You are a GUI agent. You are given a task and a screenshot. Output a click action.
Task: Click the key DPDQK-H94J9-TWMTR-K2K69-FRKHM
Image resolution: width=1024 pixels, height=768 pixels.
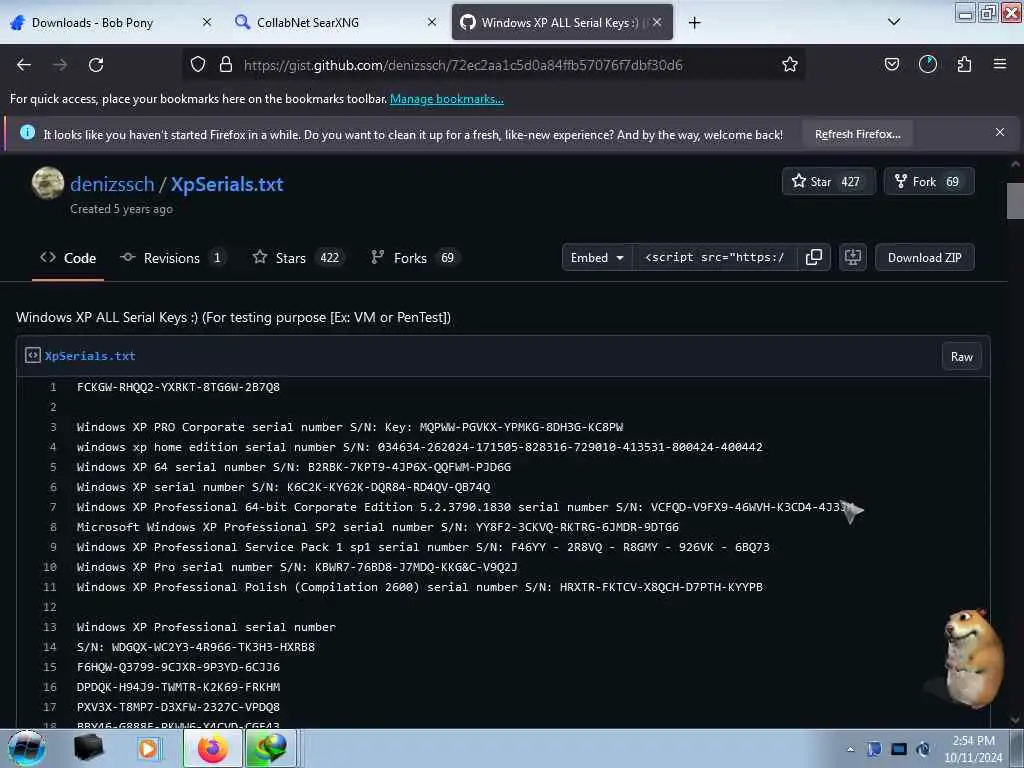178,687
